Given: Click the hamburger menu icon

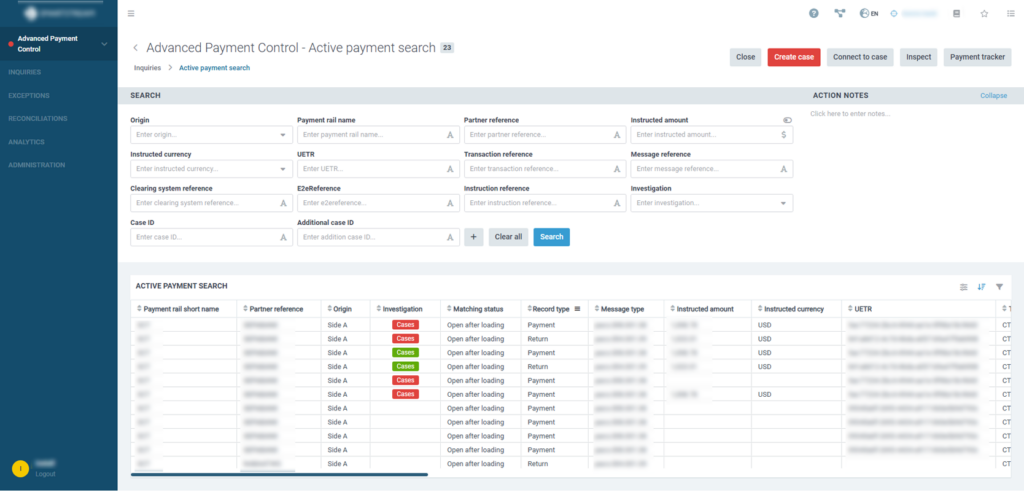Looking at the screenshot, I should 131,14.
